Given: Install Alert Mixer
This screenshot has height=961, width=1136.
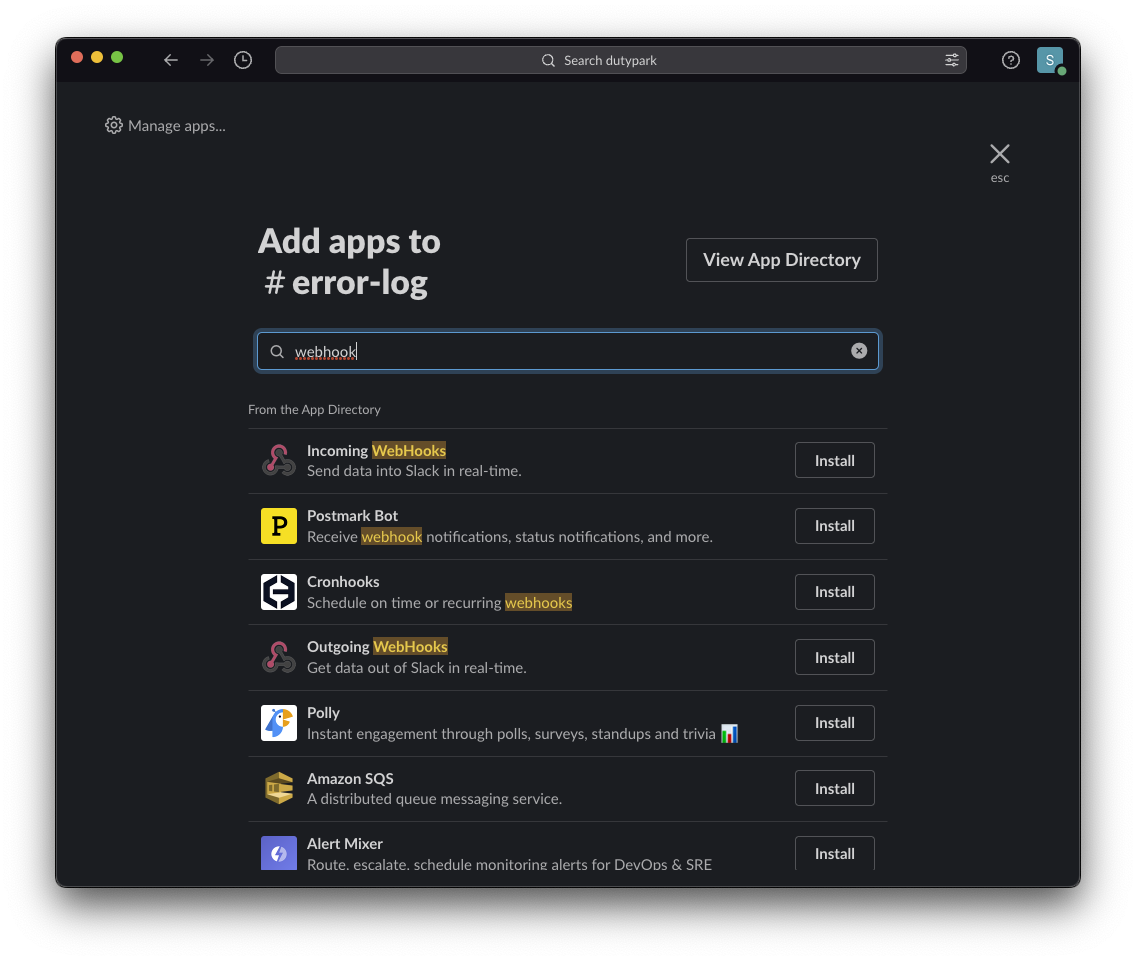Looking at the screenshot, I should coord(835,853).
